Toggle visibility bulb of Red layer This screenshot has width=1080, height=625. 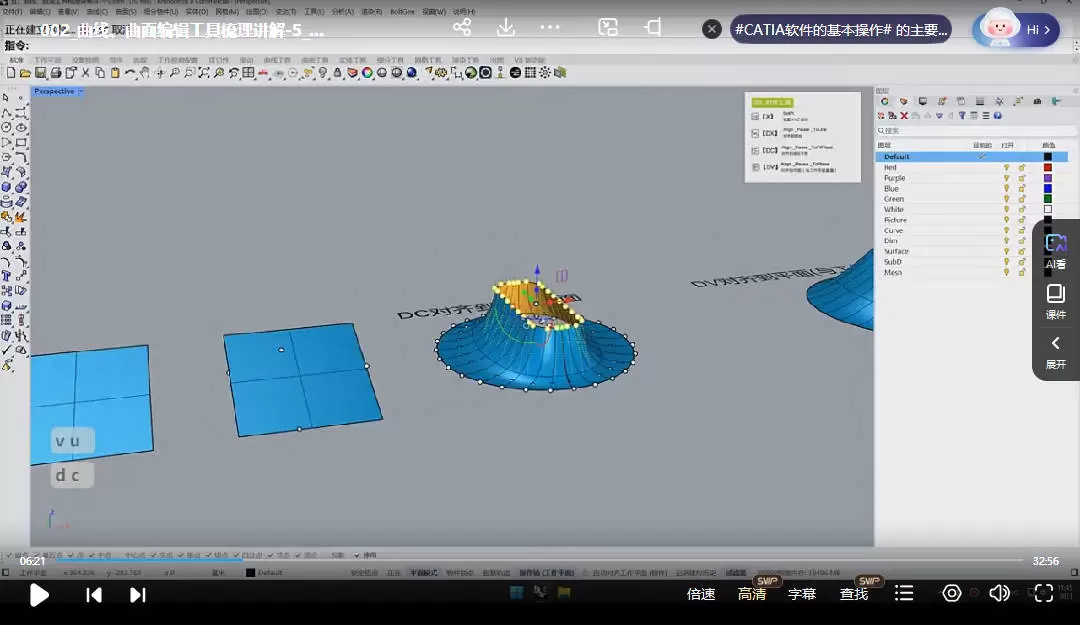pos(1006,167)
